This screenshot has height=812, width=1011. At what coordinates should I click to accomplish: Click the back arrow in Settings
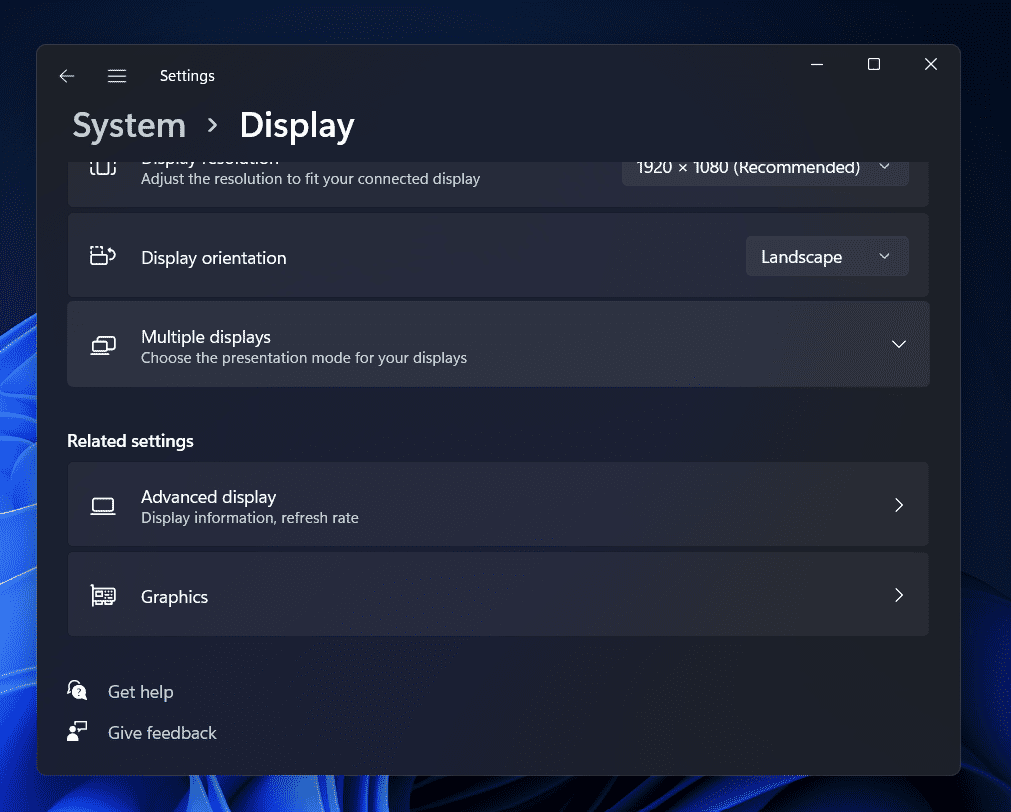point(67,76)
